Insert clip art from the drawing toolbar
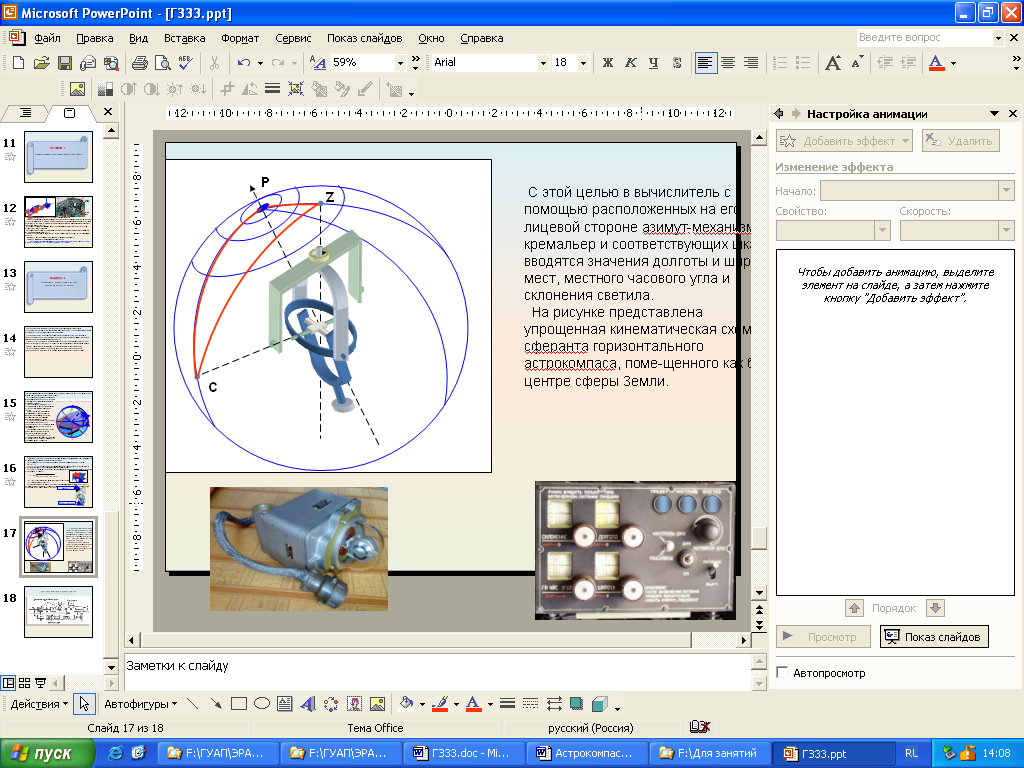 pyautogui.click(x=354, y=703)
